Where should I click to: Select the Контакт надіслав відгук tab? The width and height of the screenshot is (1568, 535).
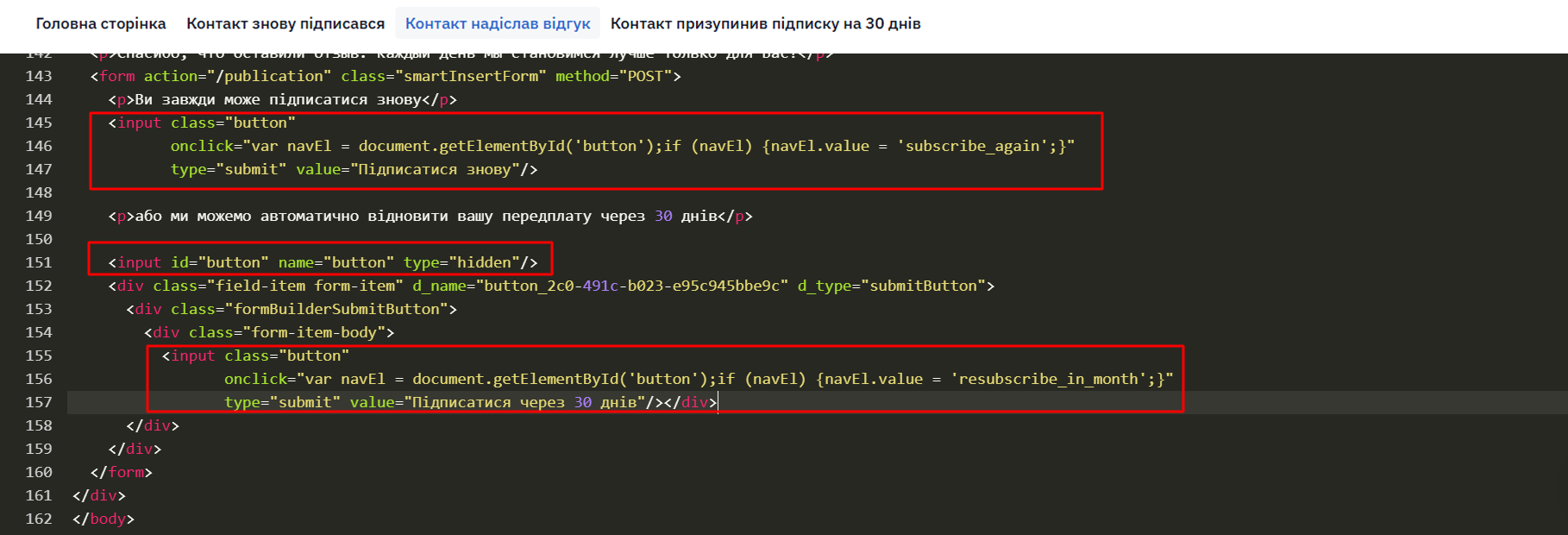pyautogui.click(x=498, y=23)
